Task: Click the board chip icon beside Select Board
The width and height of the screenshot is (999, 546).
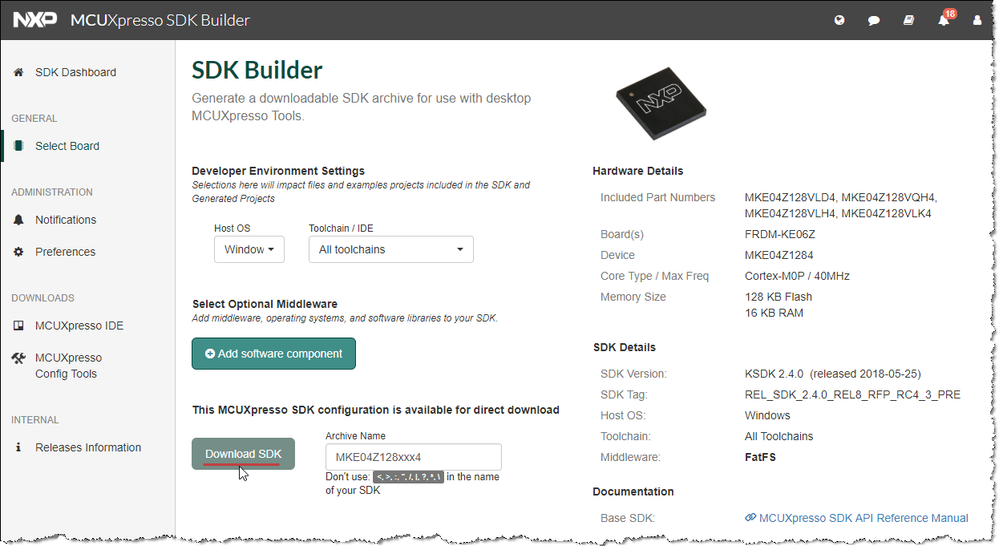Action: (x=18, y=146)
